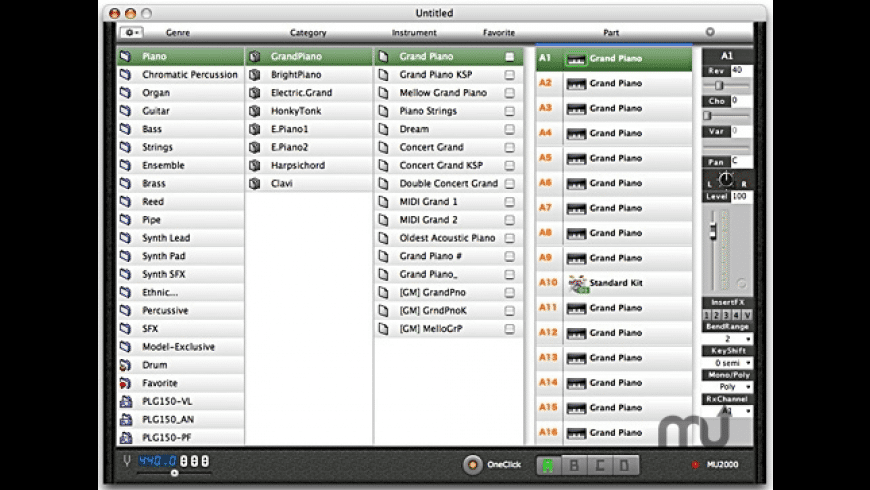The height and width of the screenshot is (490, 870).
Task: Click the OneClick round button icon
Action: [473, 464]
